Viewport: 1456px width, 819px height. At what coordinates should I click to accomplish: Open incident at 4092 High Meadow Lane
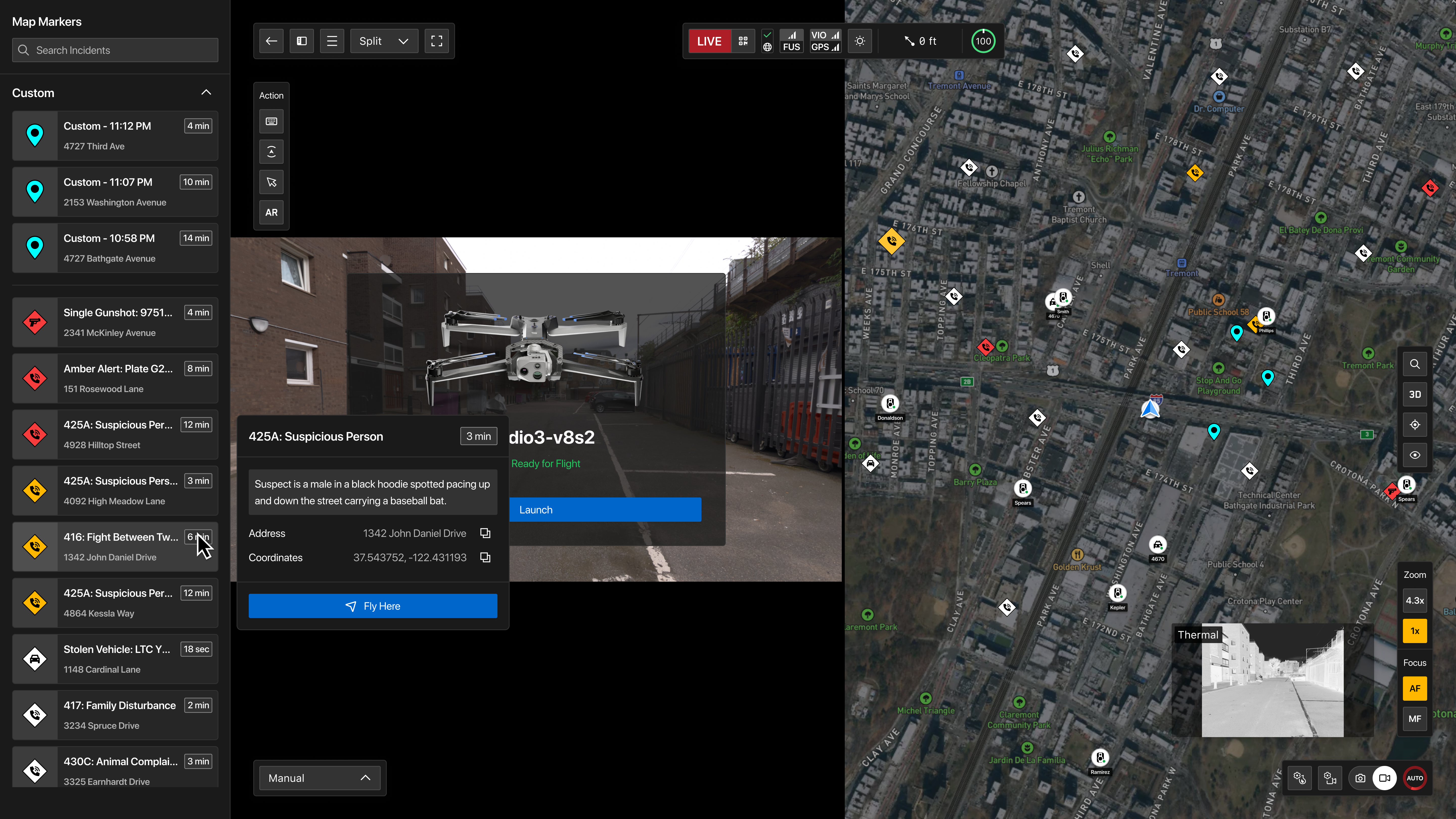115,491
